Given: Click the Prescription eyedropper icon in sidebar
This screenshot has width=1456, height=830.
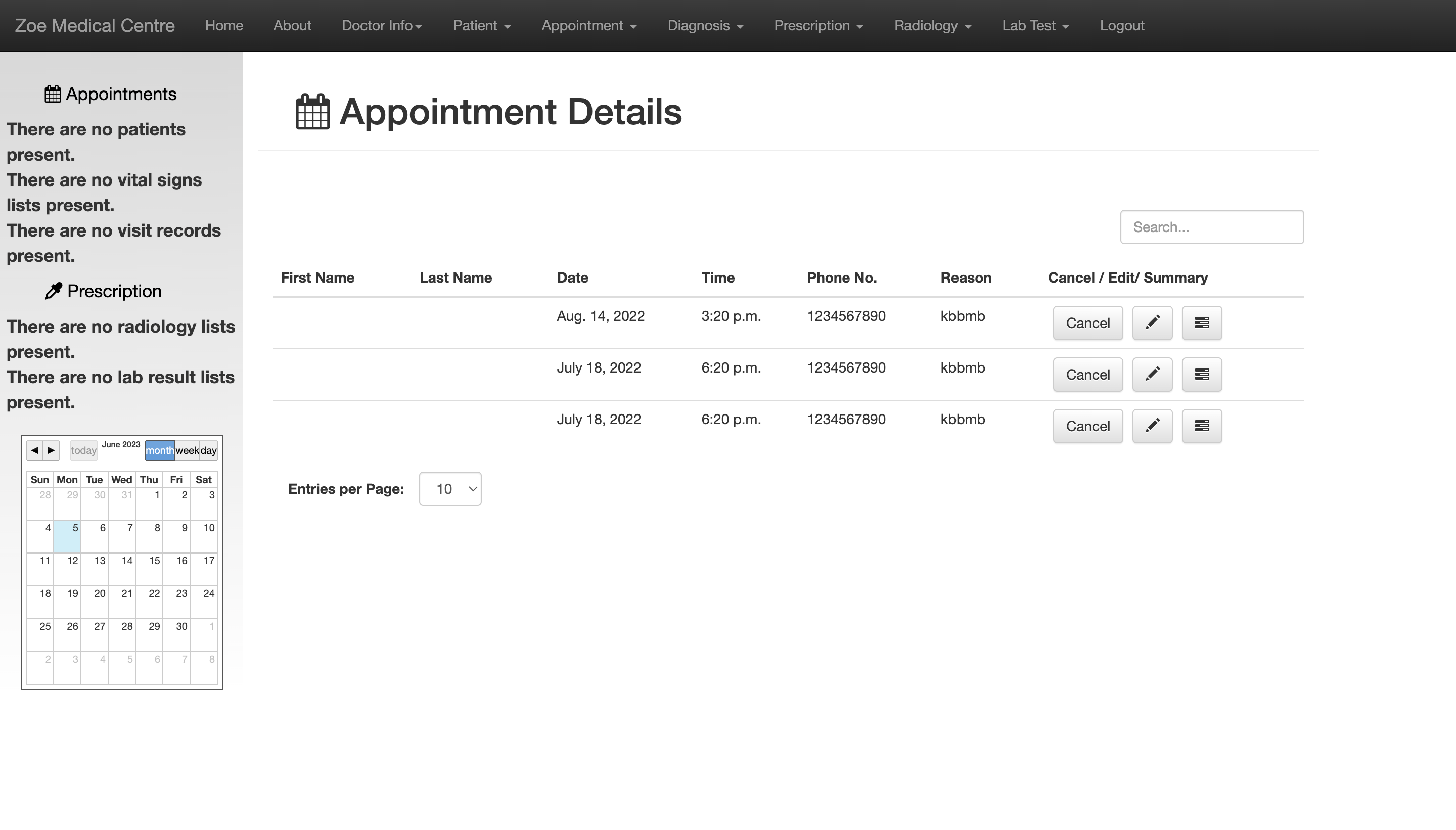Looking at the screenshot, I should (53, 291).
